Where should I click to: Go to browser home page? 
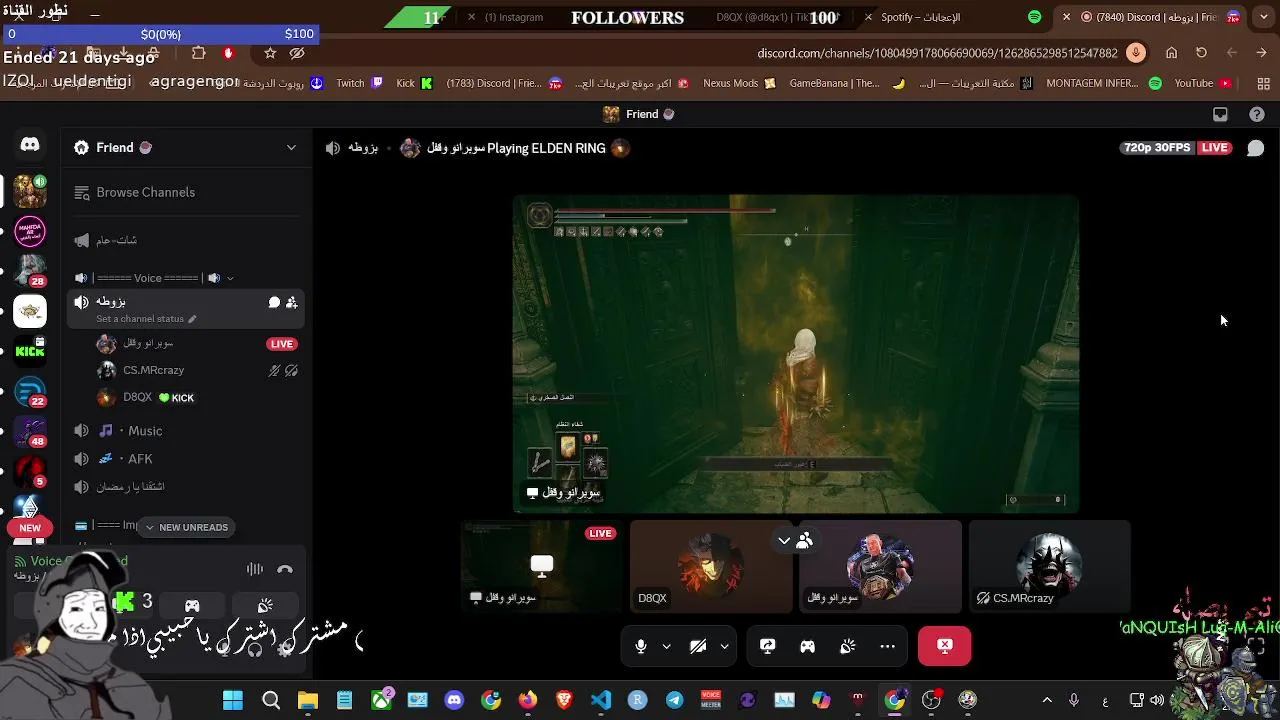coord(1171,53)
